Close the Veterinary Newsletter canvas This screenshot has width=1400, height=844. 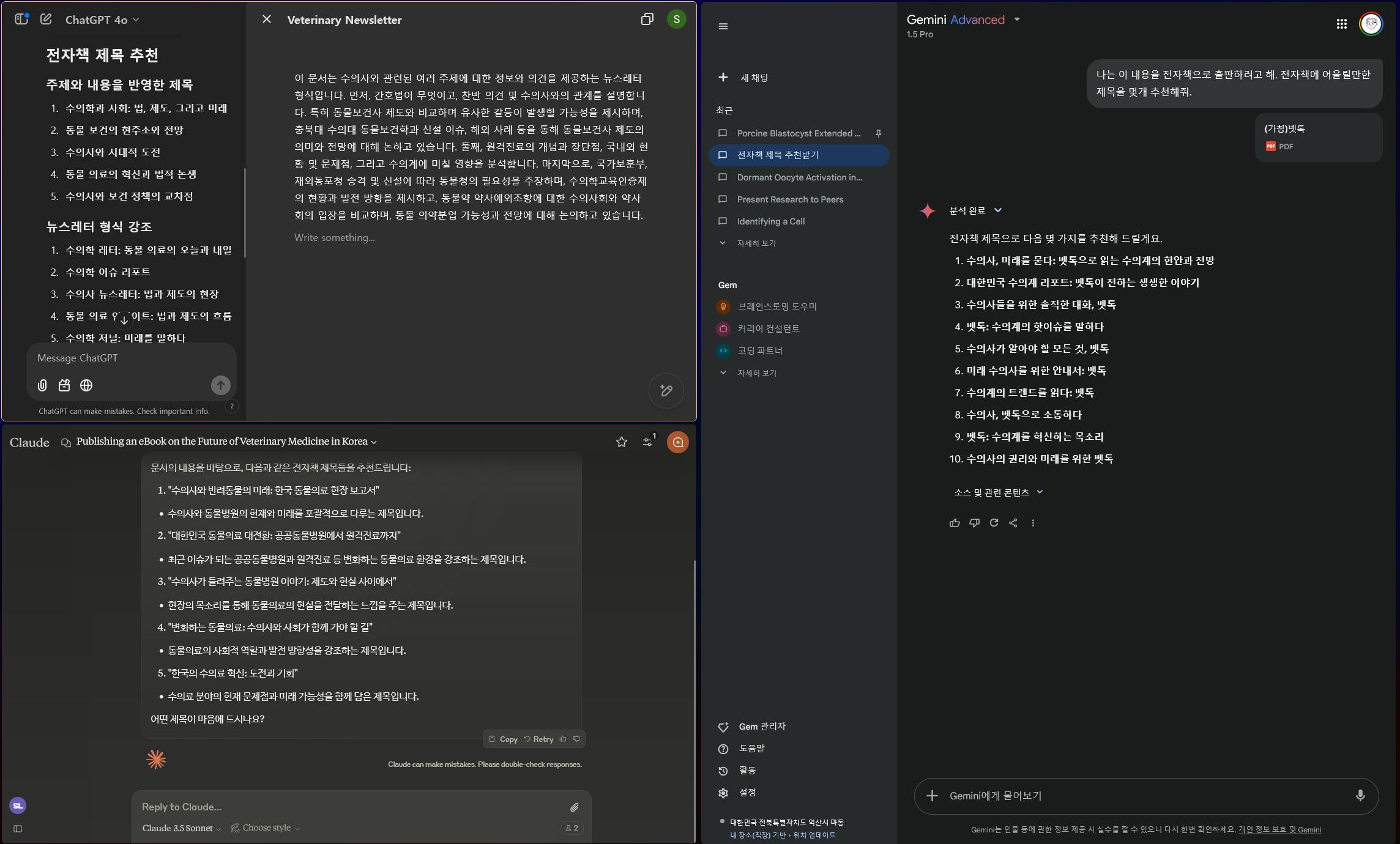tap(266, 20)
